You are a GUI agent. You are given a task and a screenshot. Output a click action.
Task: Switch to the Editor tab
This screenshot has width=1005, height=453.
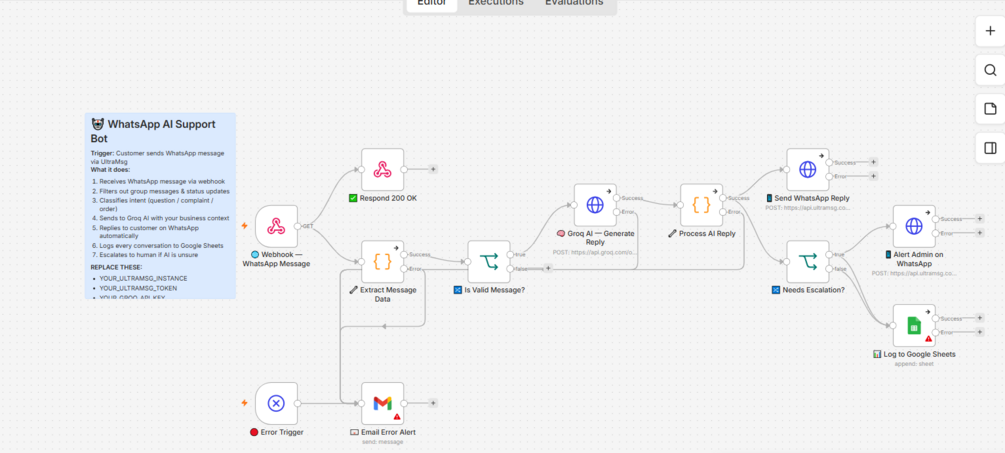432,3
